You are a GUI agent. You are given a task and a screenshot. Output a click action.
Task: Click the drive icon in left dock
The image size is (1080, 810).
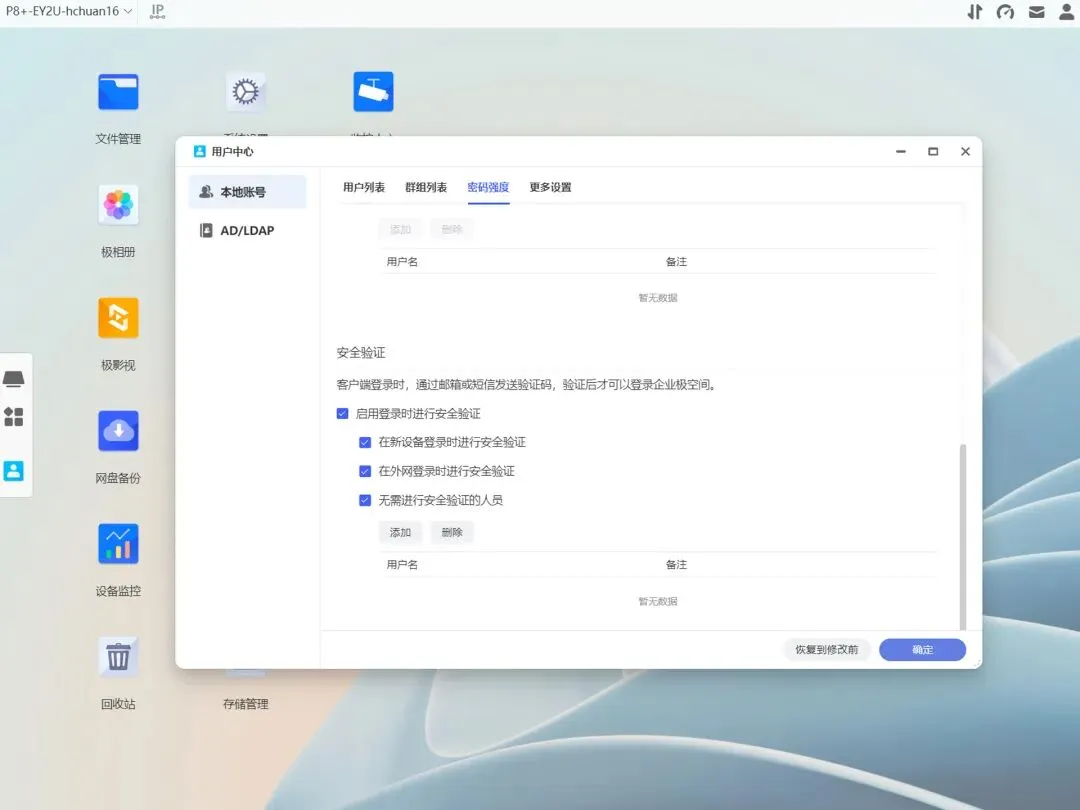tap(14, 378)
